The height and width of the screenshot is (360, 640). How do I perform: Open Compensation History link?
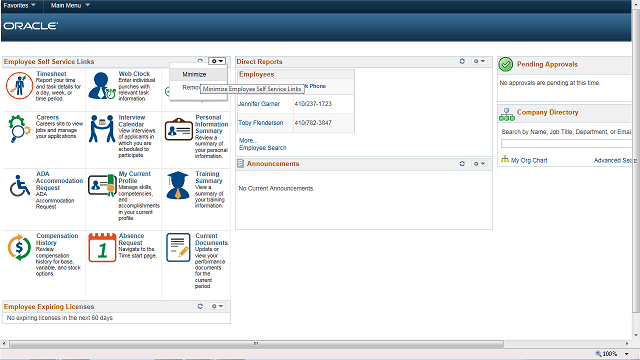pyautogui.click(x=57, y=239)
